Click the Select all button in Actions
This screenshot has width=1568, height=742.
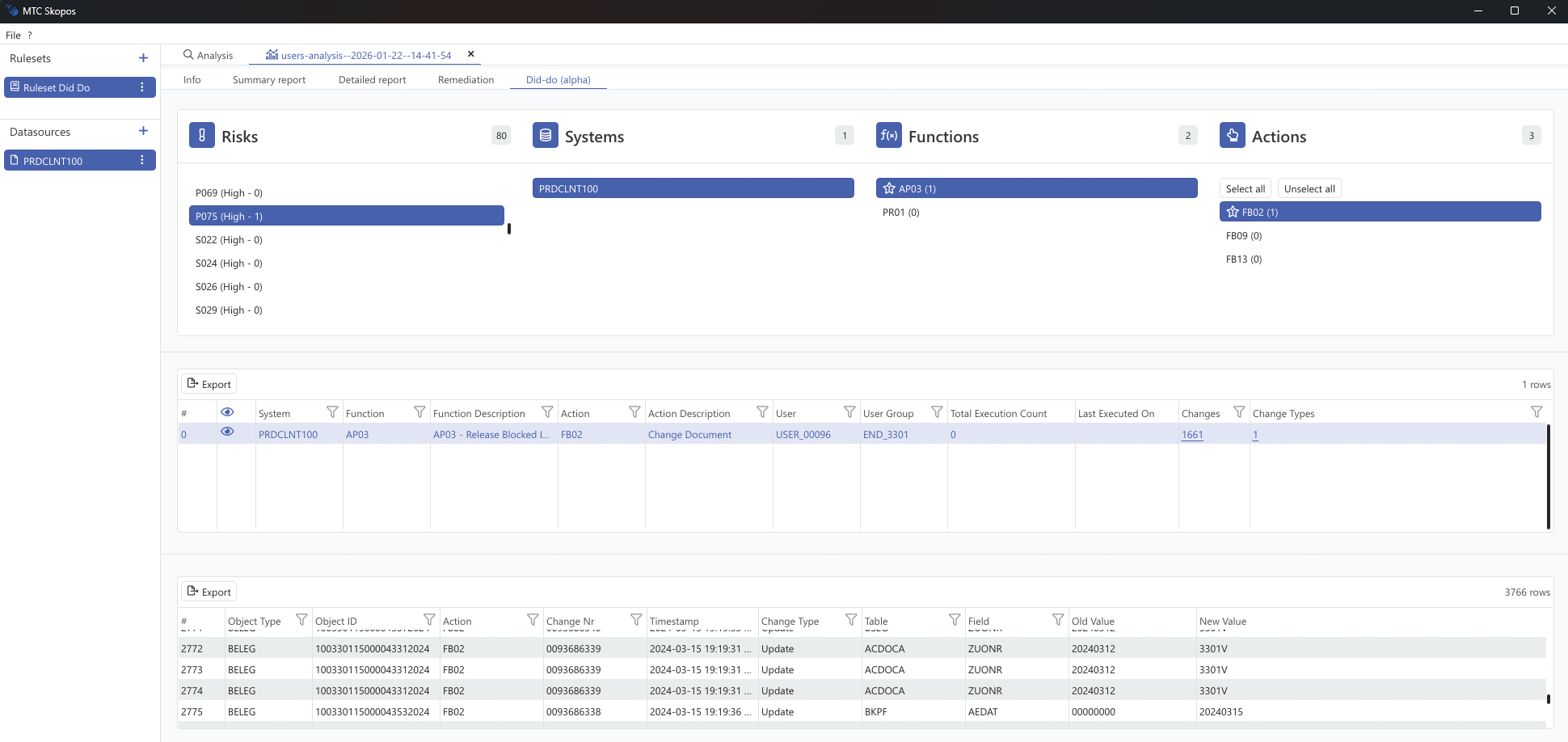point(1245,188)
